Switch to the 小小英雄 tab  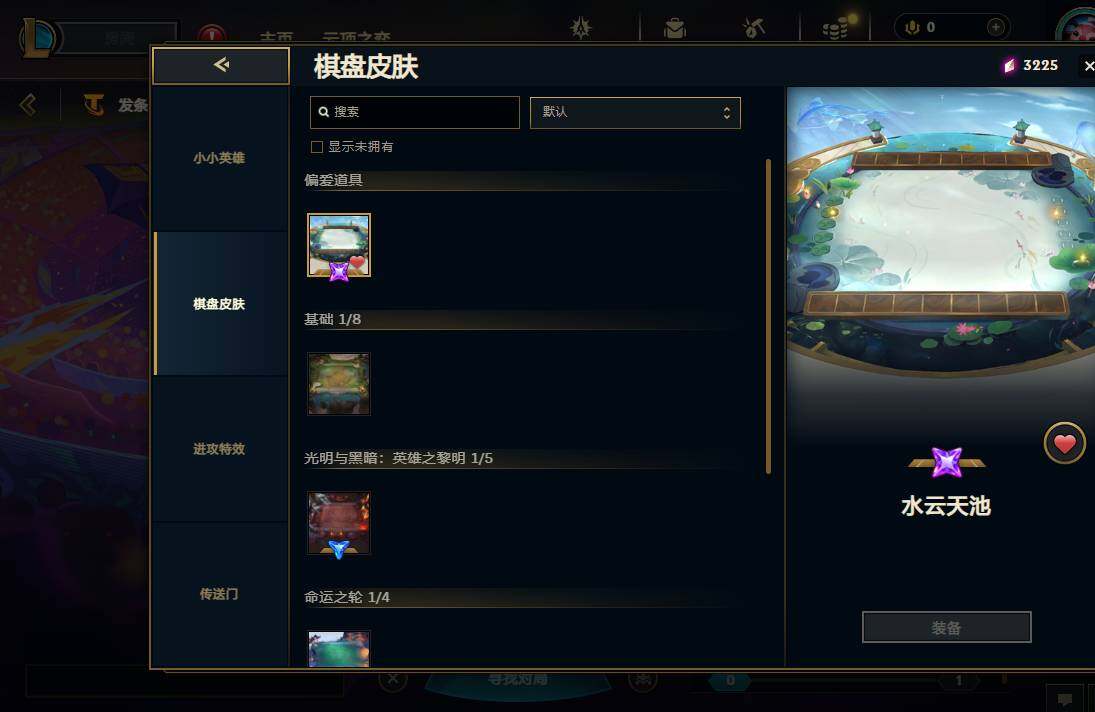pyautogui.click(x=219, y=158)
